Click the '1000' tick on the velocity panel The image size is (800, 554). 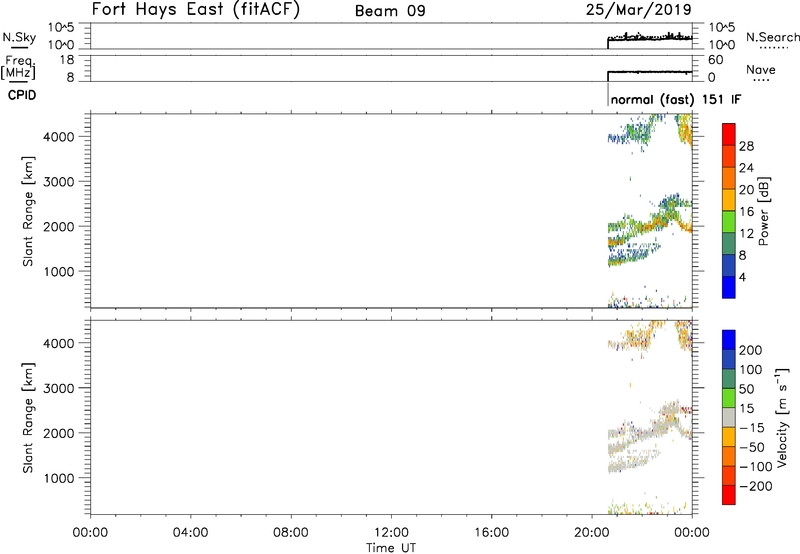point(58,478)
